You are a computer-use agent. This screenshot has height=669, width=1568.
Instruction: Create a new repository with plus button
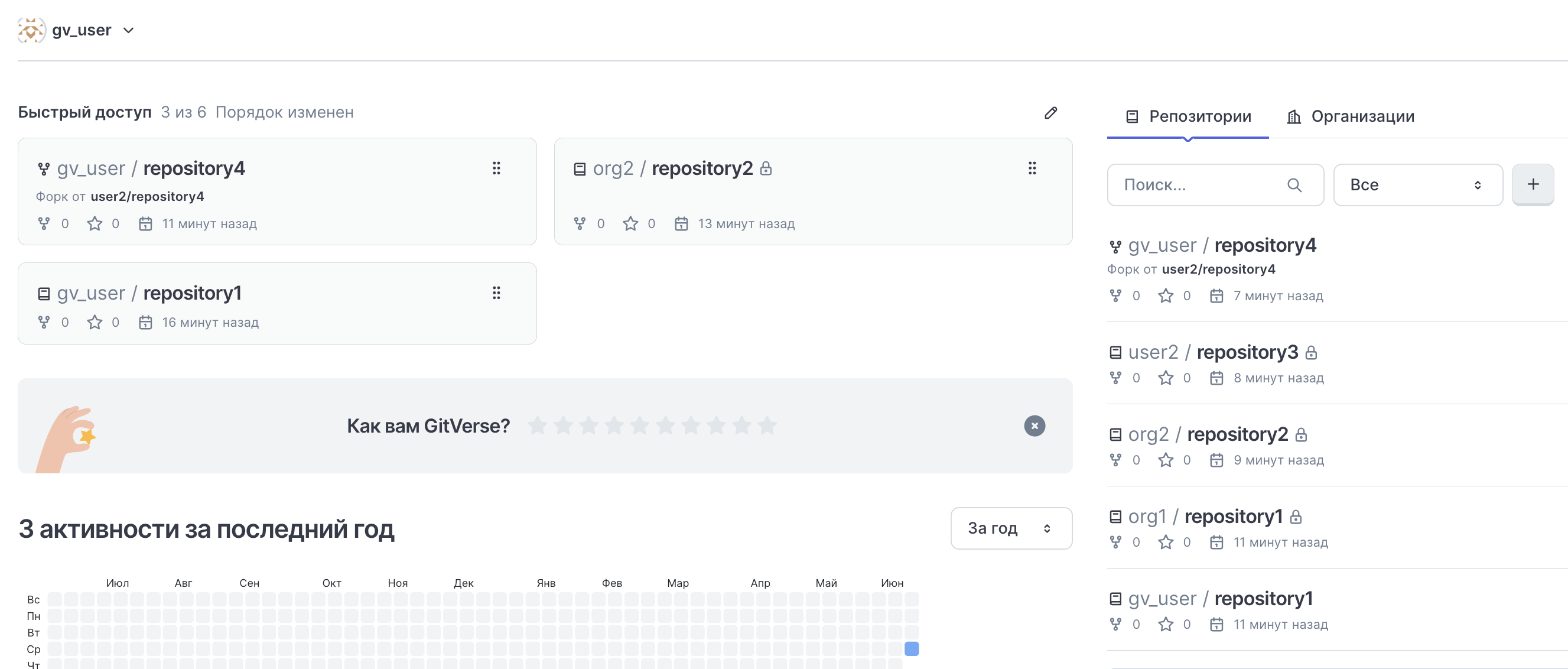tap(1533, 184)
